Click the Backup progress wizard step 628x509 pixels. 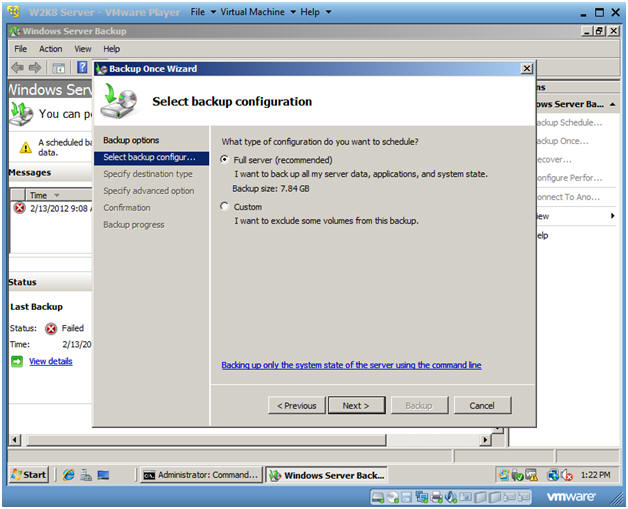click(x=134, y=225)
